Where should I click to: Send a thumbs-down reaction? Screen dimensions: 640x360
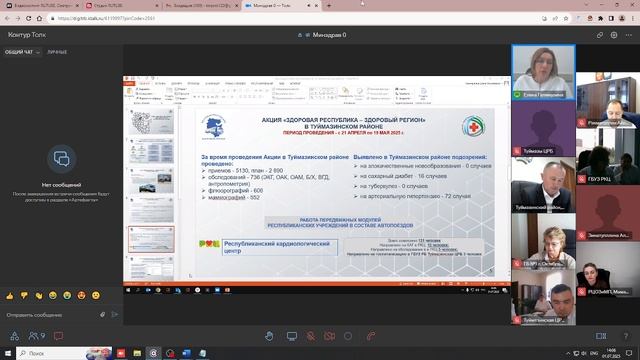click(24, 296)
